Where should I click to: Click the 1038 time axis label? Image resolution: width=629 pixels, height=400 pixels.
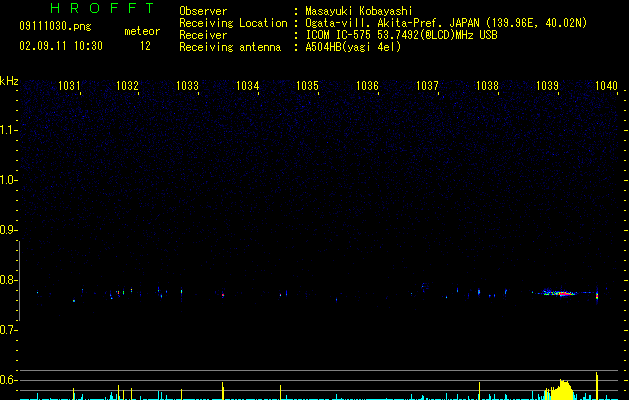(487, 86)
